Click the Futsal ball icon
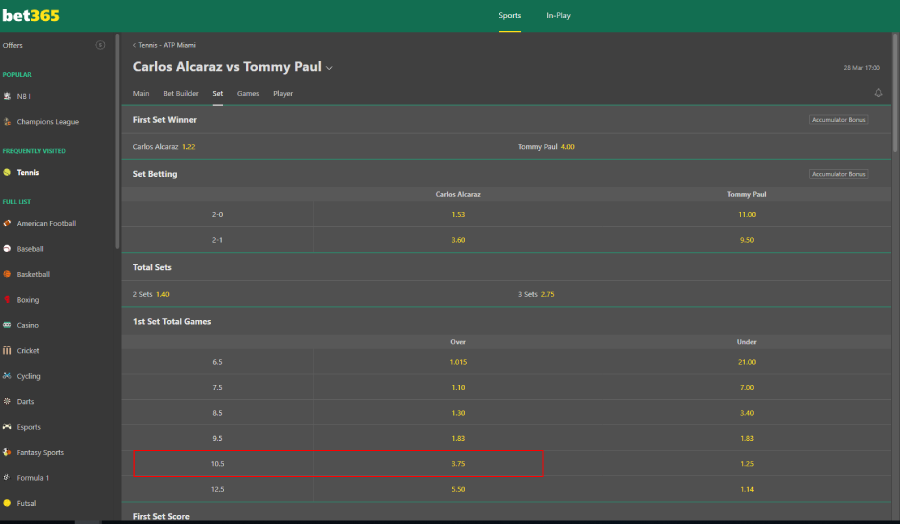The image size is (900, 524). pyautogui.click(x=7, y=503)
